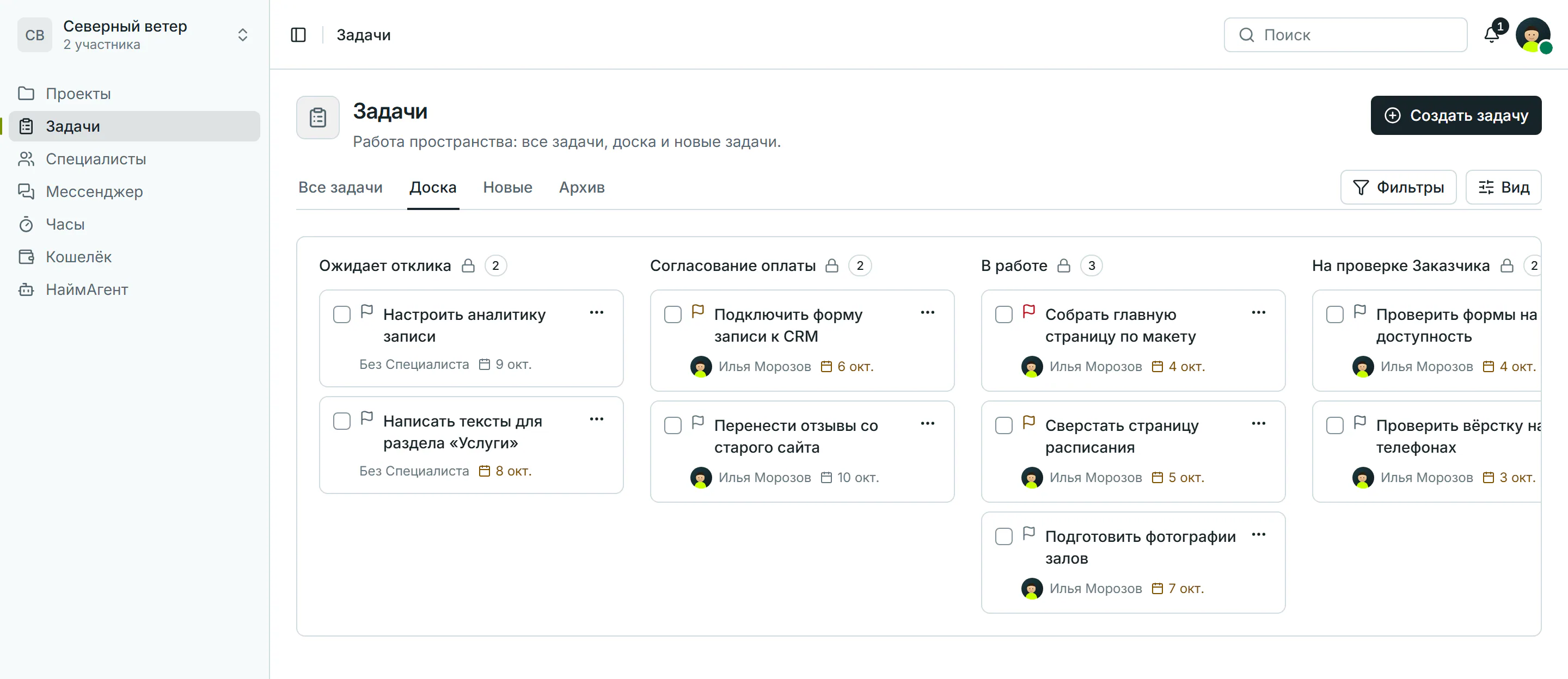This screenshot has height=679, width=1568.
Task: Open «Кошелёк» in the sidebar
Action: [134, 257]
